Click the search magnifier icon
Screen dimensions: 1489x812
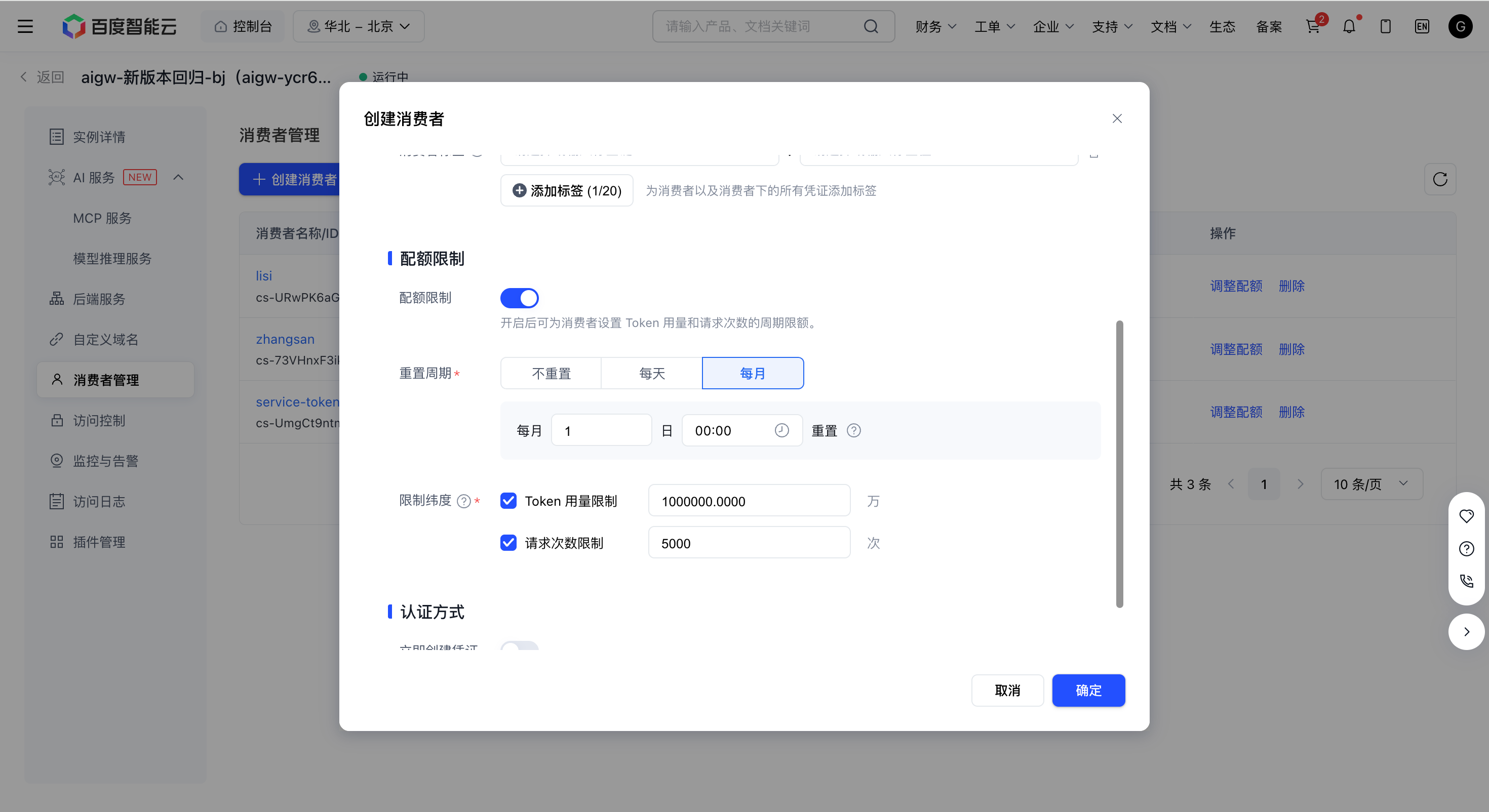(x=871, y=27)
